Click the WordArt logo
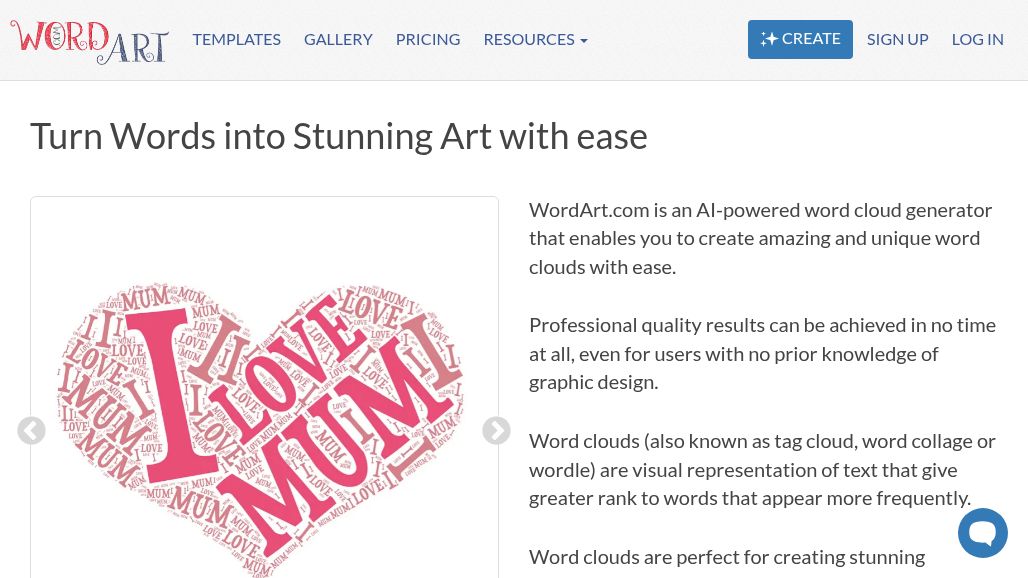 click(89, 40)
